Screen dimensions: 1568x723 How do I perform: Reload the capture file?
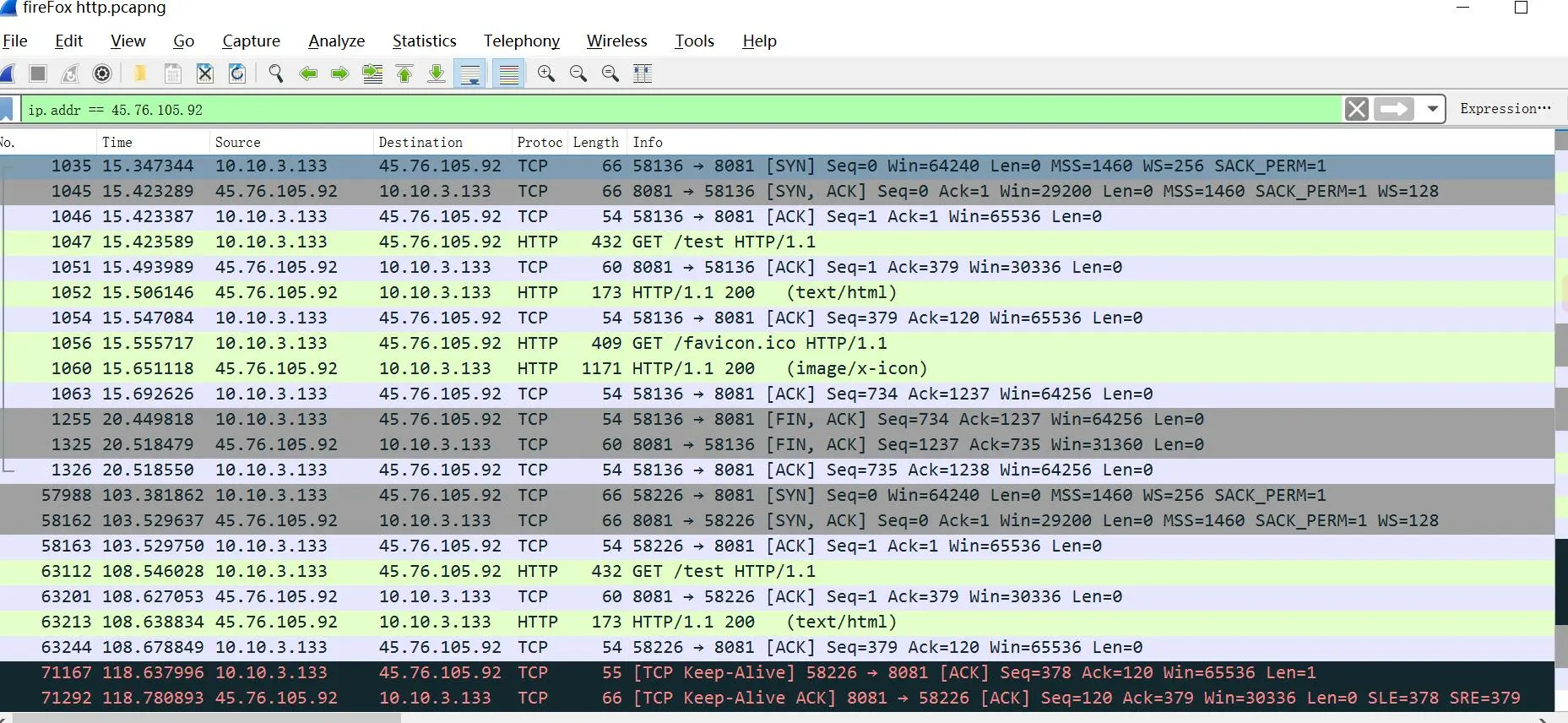pyautogui.click(x=237, y=73)
